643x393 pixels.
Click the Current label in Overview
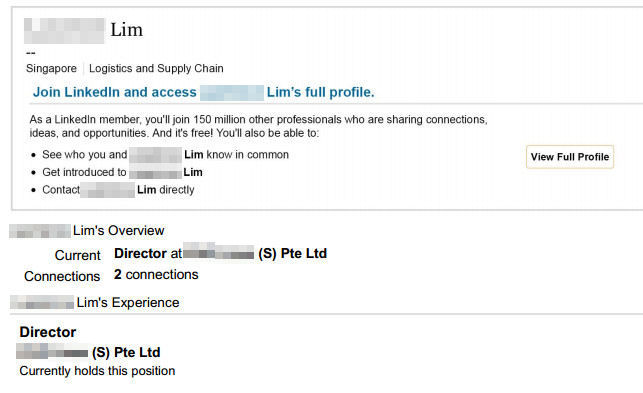point(78,255)
